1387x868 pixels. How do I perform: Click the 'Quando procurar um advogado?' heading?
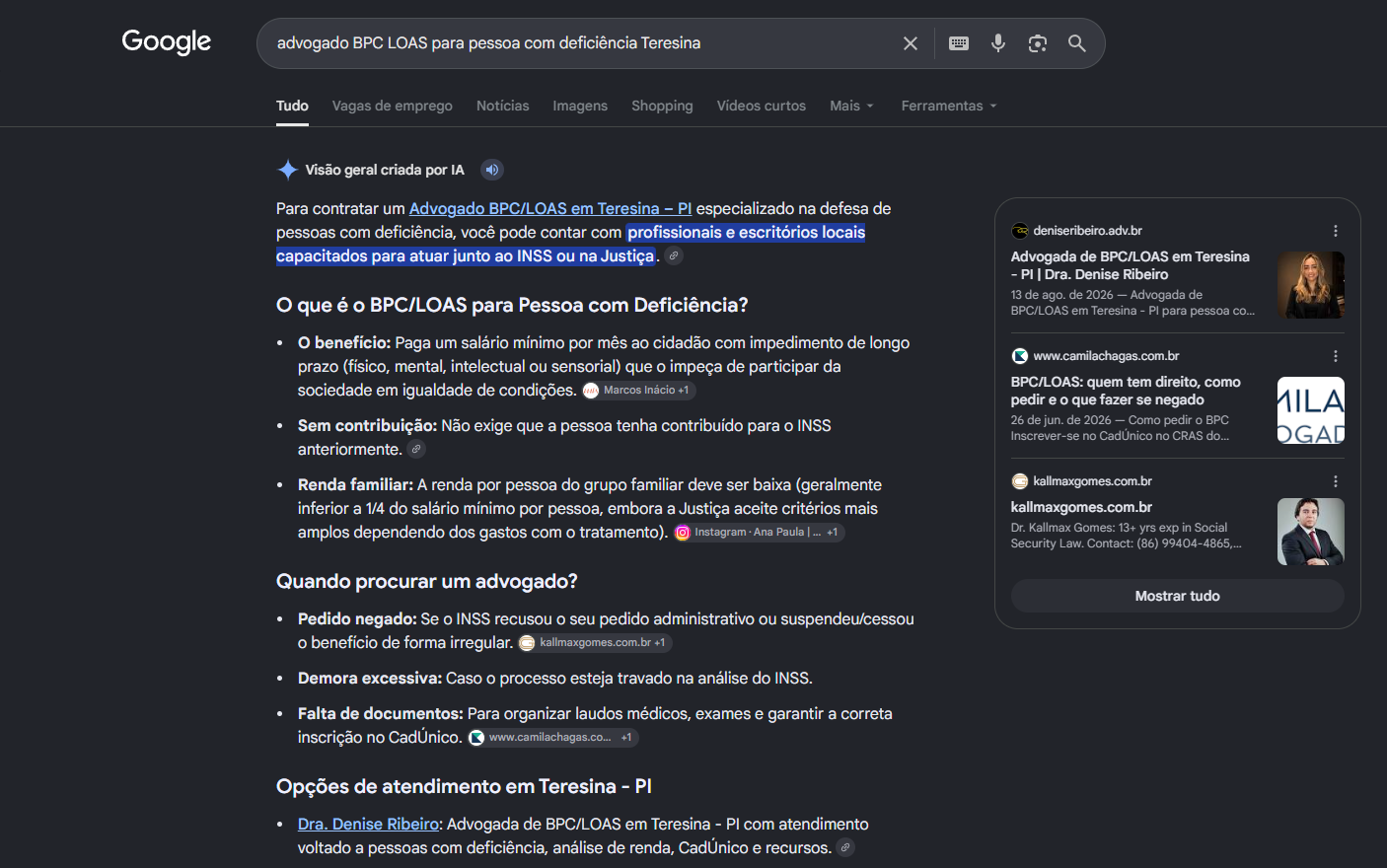click(x=427, y=582)
